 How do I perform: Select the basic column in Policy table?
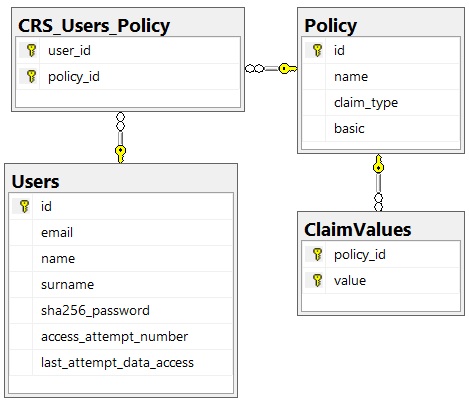381,129
